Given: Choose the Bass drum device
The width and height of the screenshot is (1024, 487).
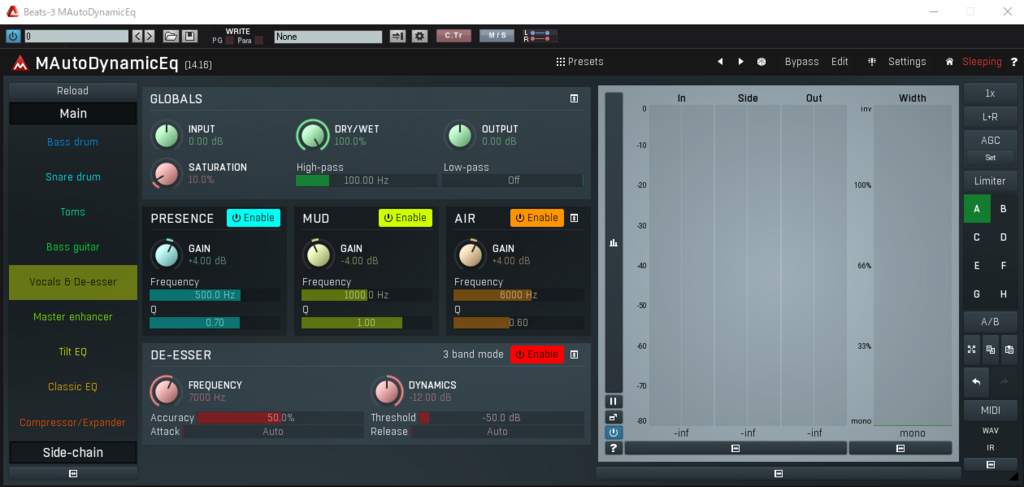Looking at the screenshot, I should click(x=73, y=142).
